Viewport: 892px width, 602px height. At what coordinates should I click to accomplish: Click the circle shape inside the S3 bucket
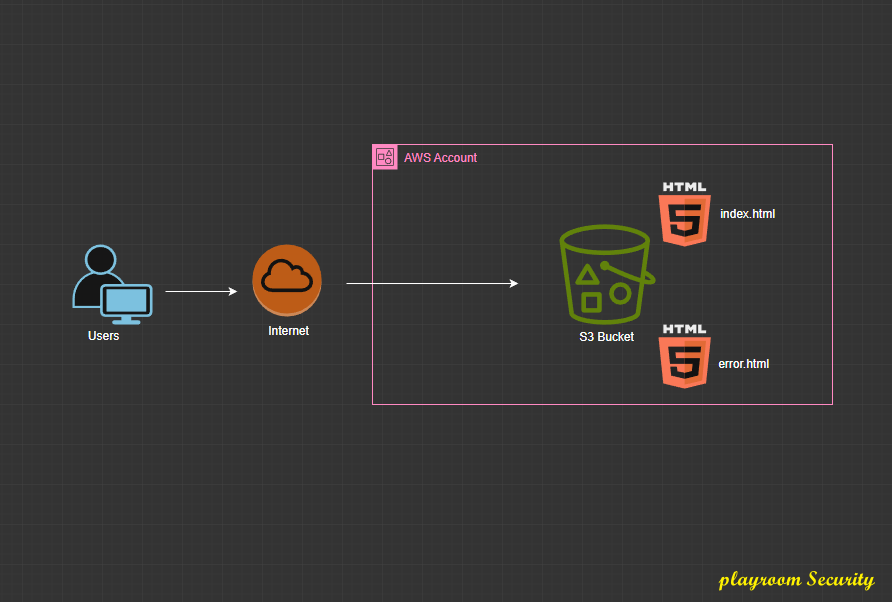[621, 293]
